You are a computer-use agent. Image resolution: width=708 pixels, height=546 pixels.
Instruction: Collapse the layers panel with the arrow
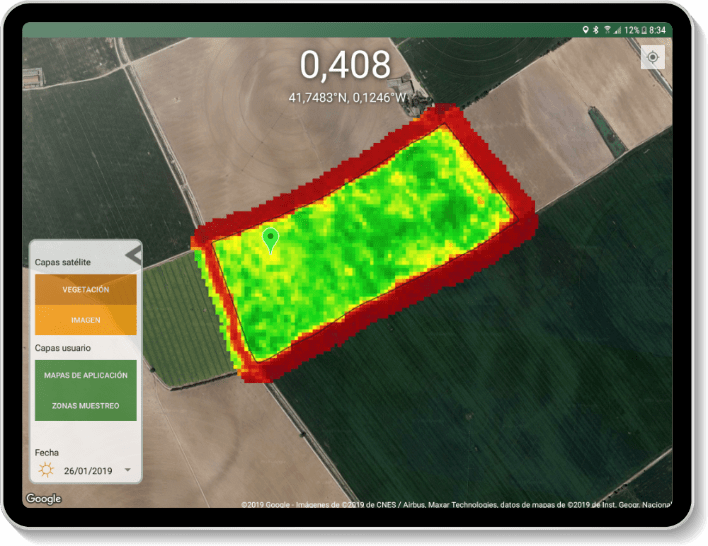point(132,255)
